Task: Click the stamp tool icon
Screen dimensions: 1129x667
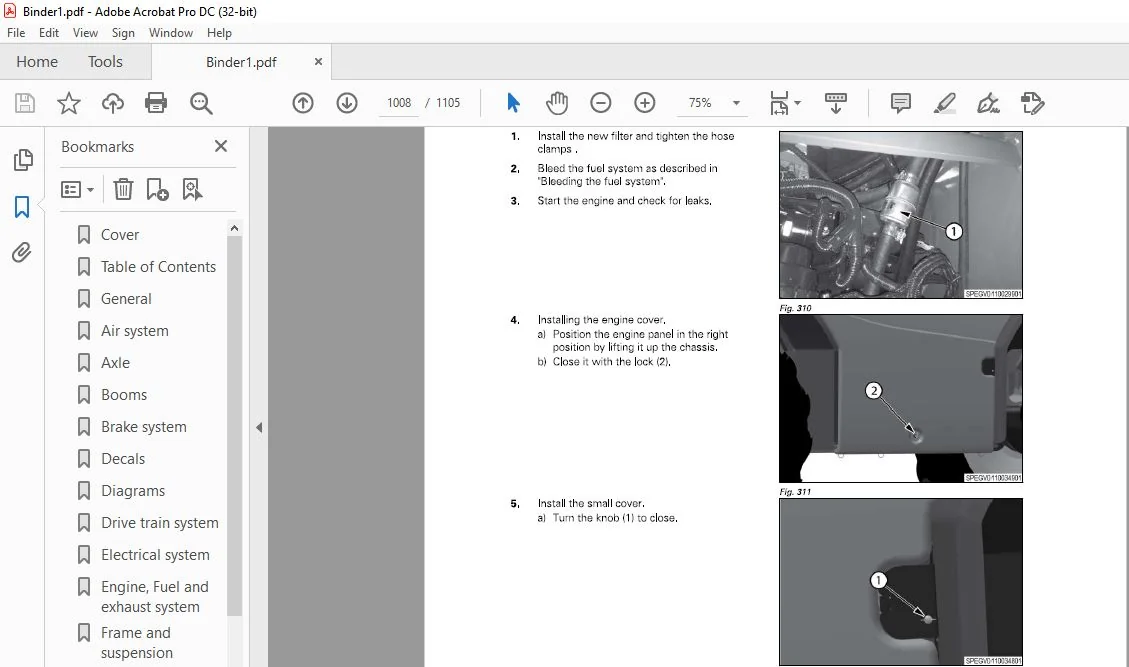Action: 1033,103
